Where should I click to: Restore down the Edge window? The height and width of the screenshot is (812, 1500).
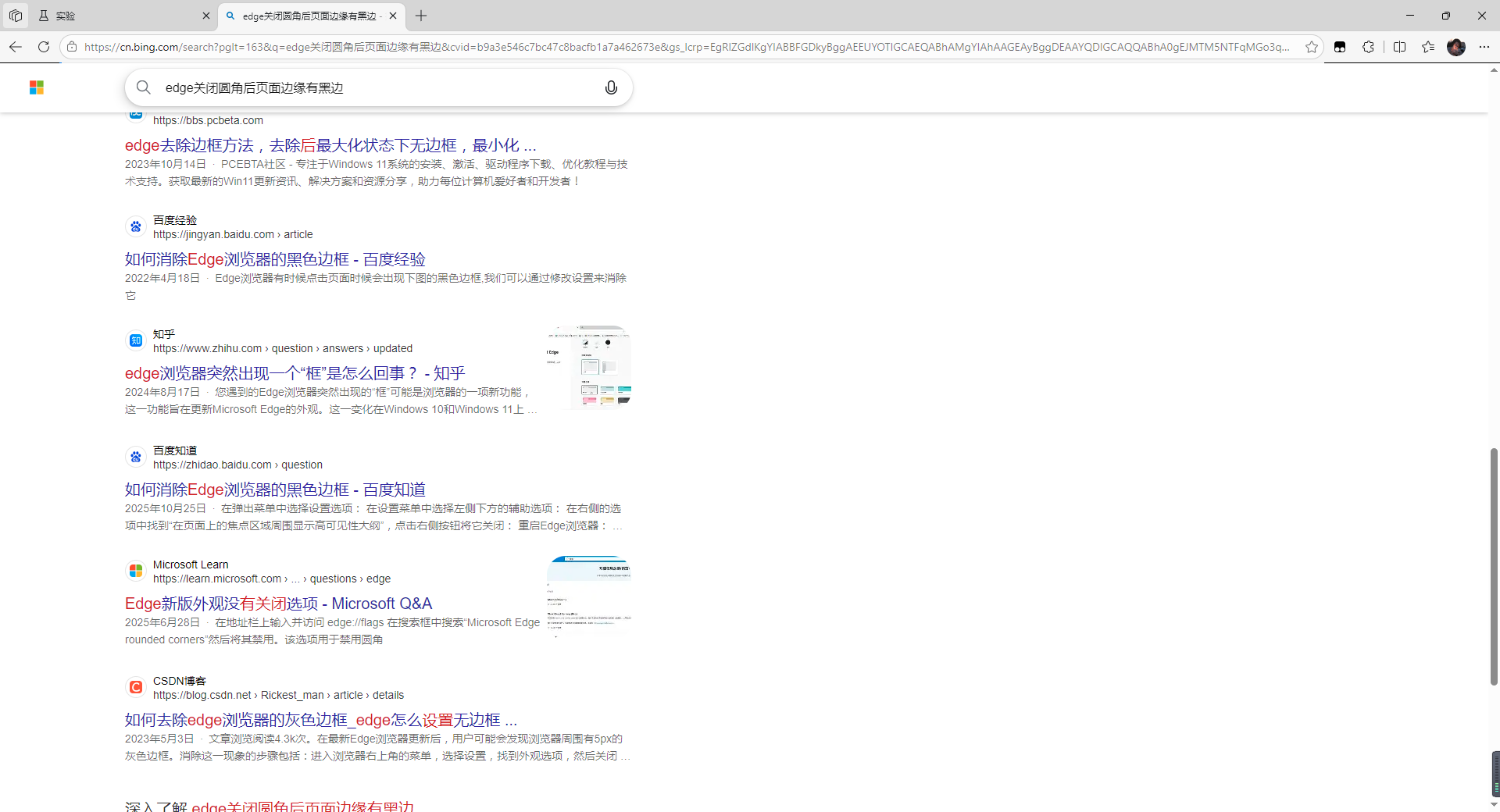pyautogui.click(x=1446, y=16)
